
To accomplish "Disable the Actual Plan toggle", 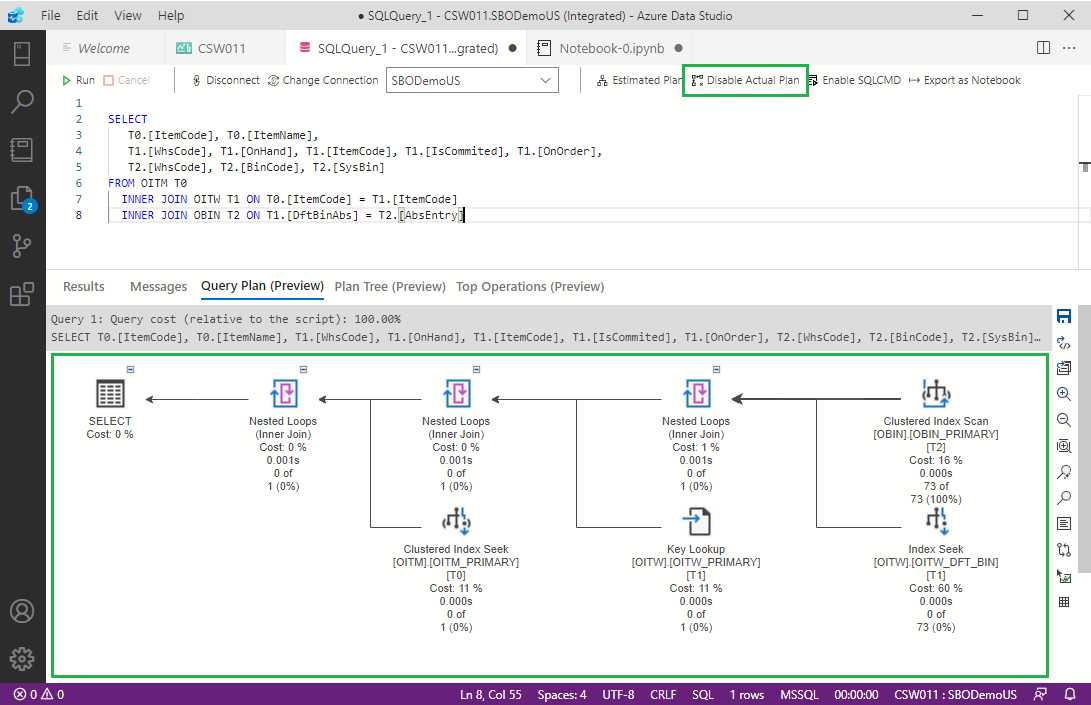I will pos(745,80).
